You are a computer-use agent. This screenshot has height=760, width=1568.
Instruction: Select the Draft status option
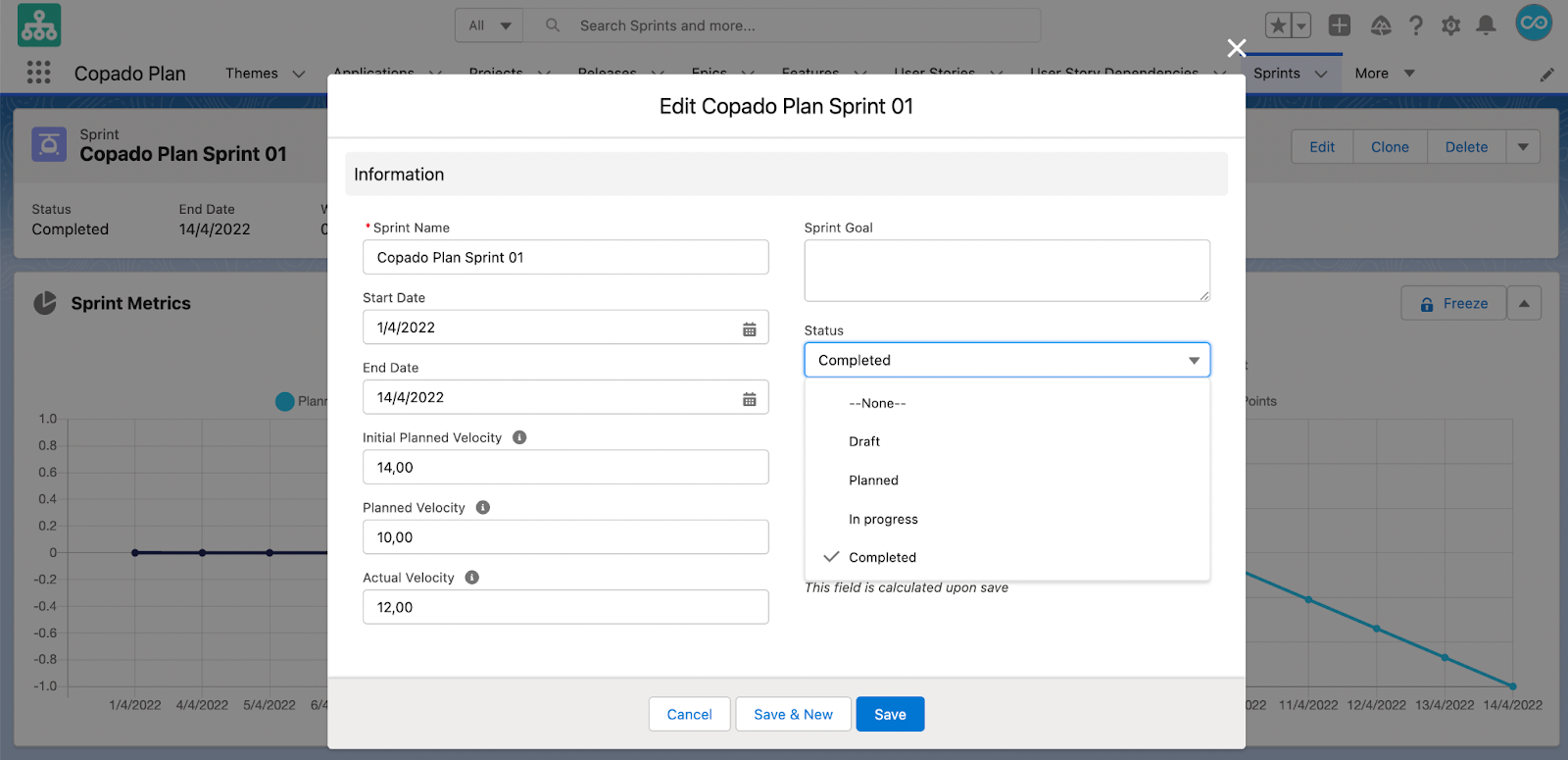point(1007,441)
